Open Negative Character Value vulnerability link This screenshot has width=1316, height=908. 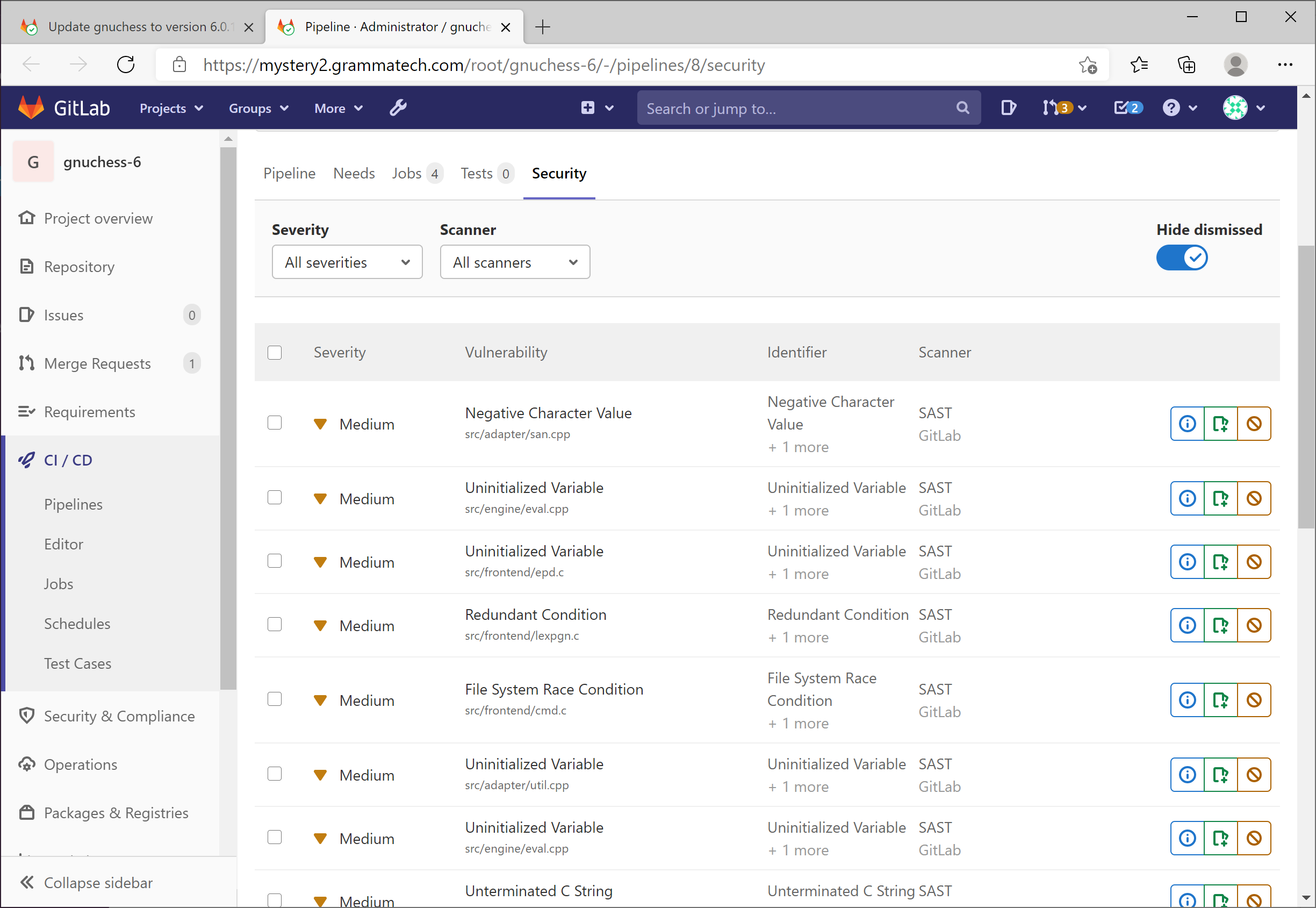[x=548, y=413]
